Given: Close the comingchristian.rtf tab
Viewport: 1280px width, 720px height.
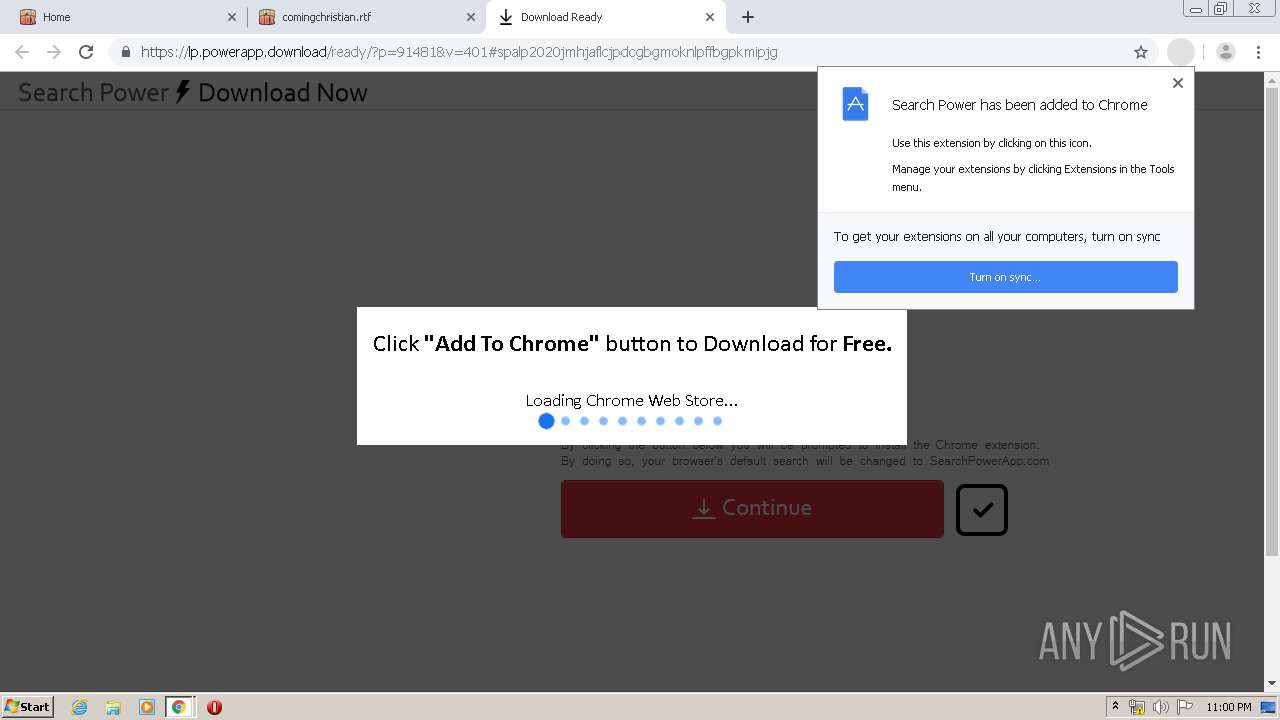Looking at the screenshot, I should click(x=471, y=17).
